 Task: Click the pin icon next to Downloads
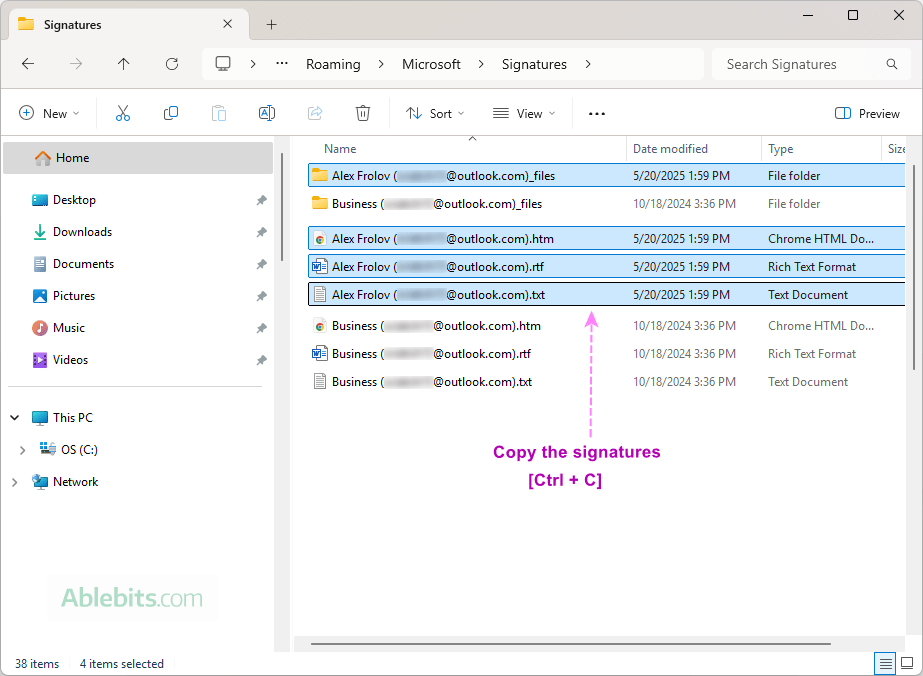261,232
